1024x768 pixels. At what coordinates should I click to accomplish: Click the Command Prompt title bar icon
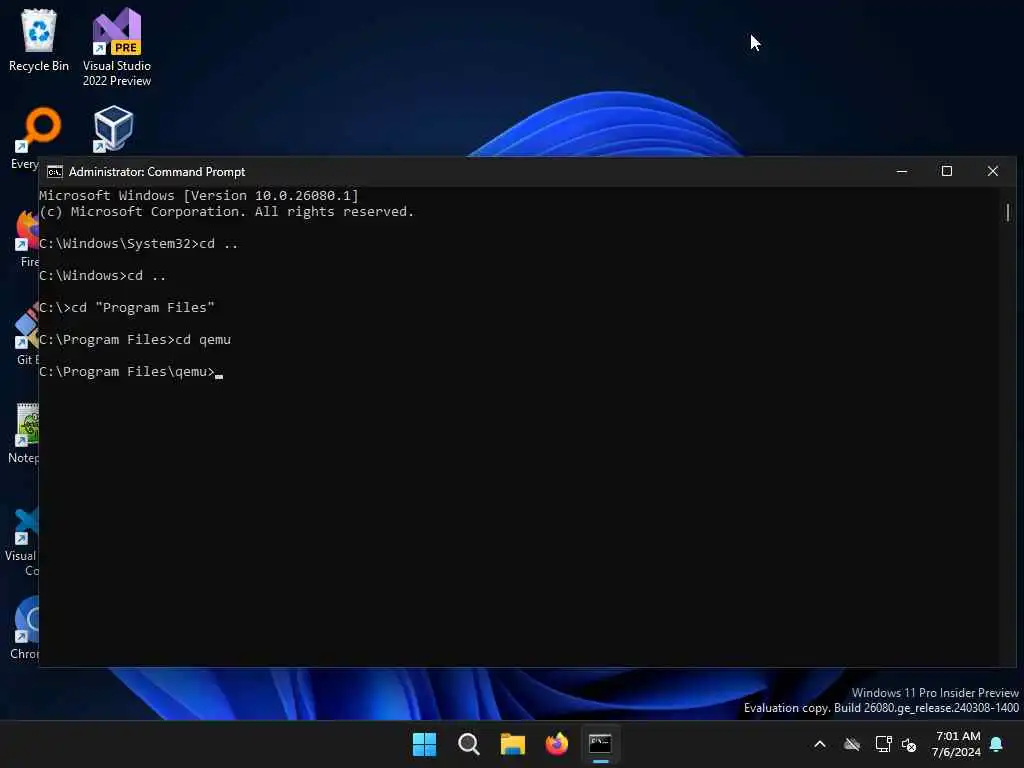point(55,172)
